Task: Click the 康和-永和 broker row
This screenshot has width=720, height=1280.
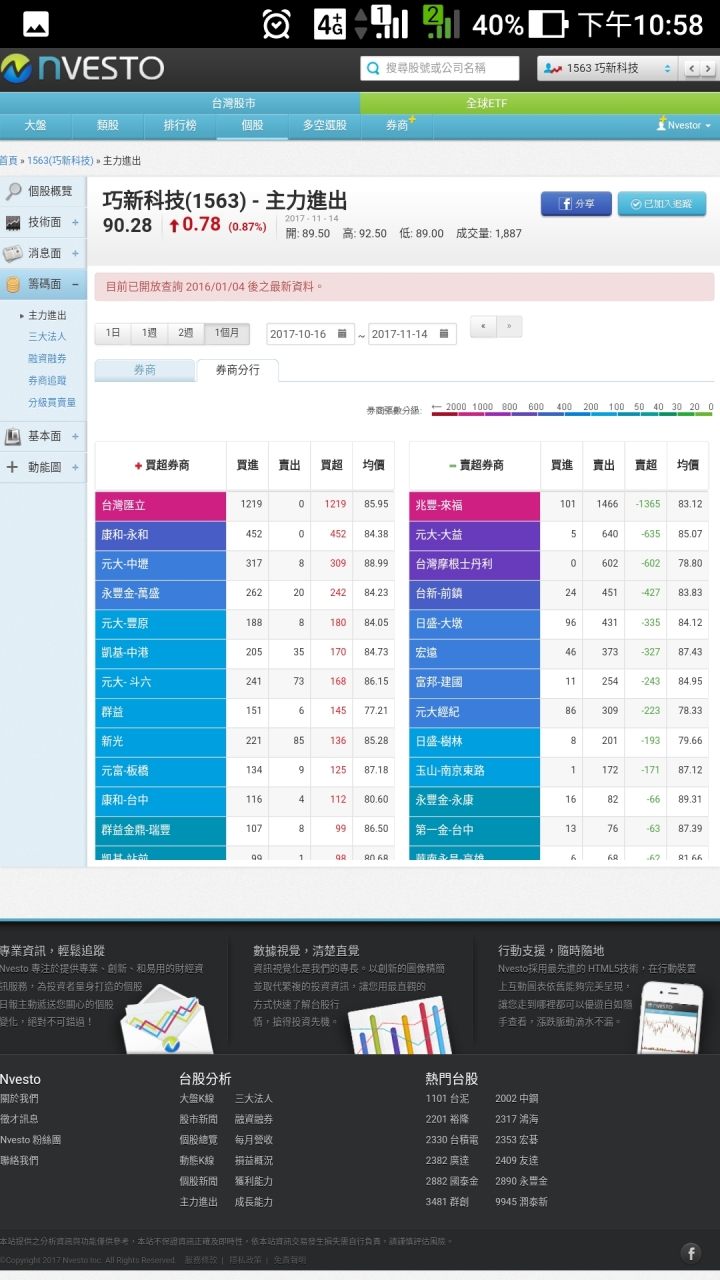Action: click(244, 534)
